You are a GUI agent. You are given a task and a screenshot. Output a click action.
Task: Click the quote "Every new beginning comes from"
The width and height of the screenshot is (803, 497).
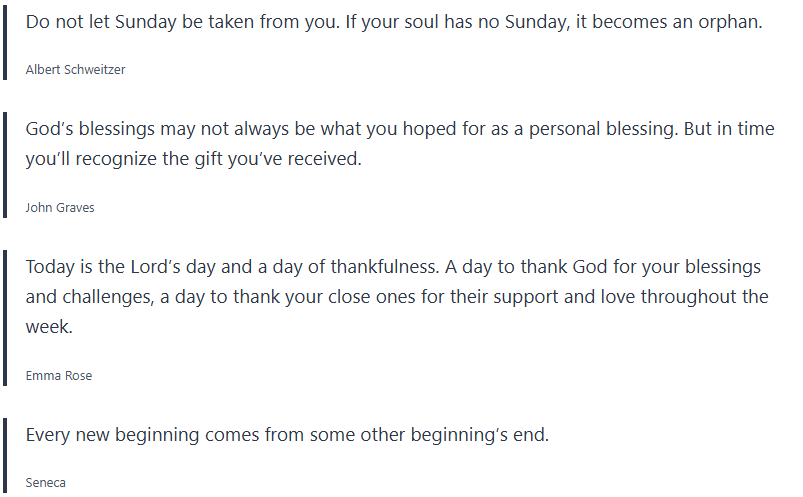287,435
